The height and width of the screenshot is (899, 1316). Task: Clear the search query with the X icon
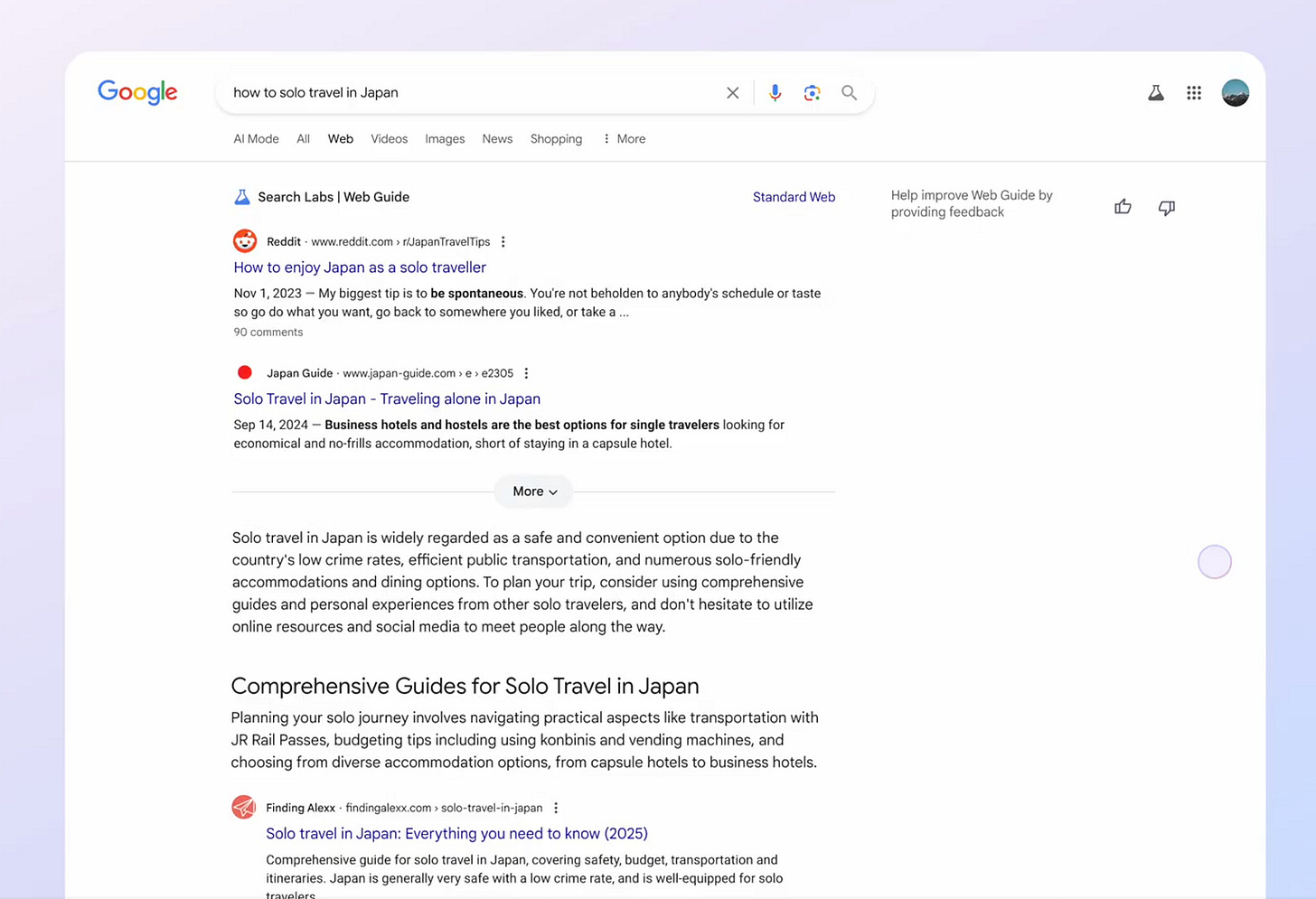click(x=733, y=92)
